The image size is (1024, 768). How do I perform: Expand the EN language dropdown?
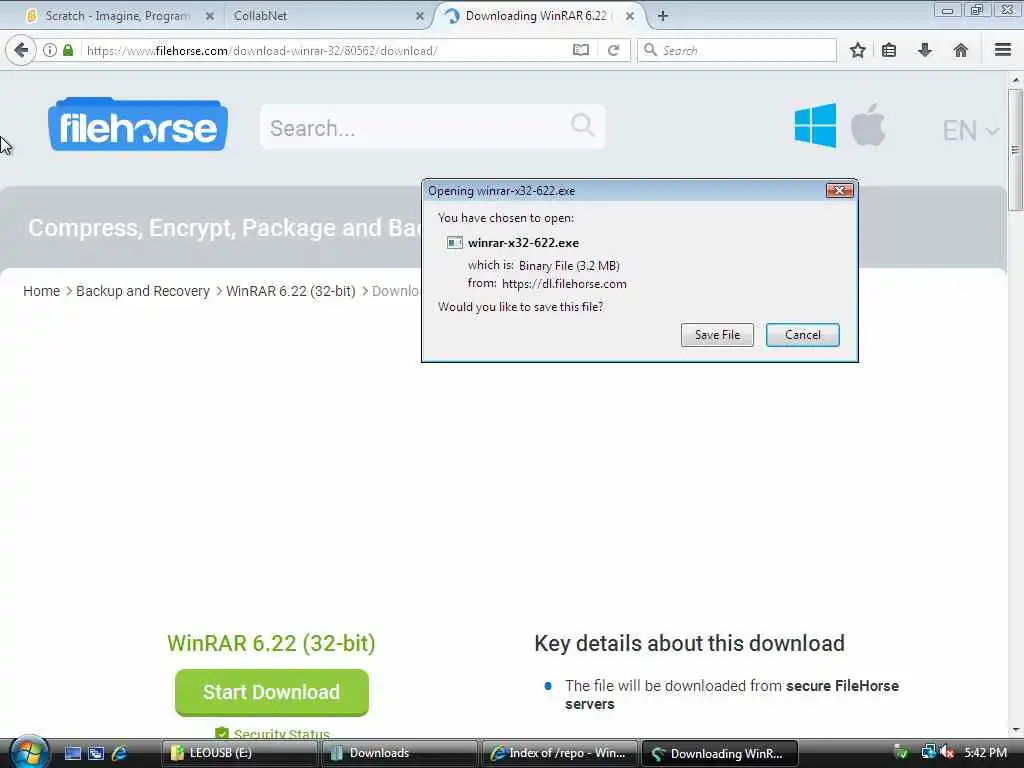[970, 131]
